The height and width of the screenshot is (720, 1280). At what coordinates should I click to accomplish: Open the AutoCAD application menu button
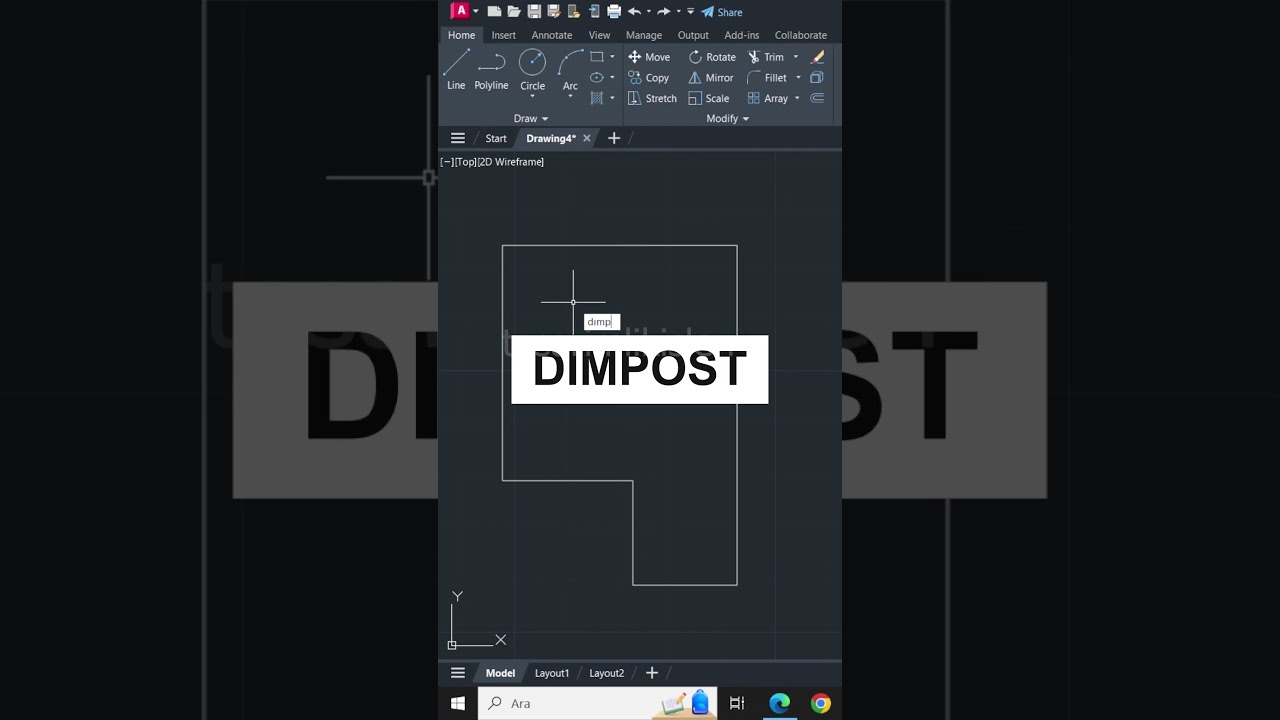pyautogui.click(x=460, y=11)
